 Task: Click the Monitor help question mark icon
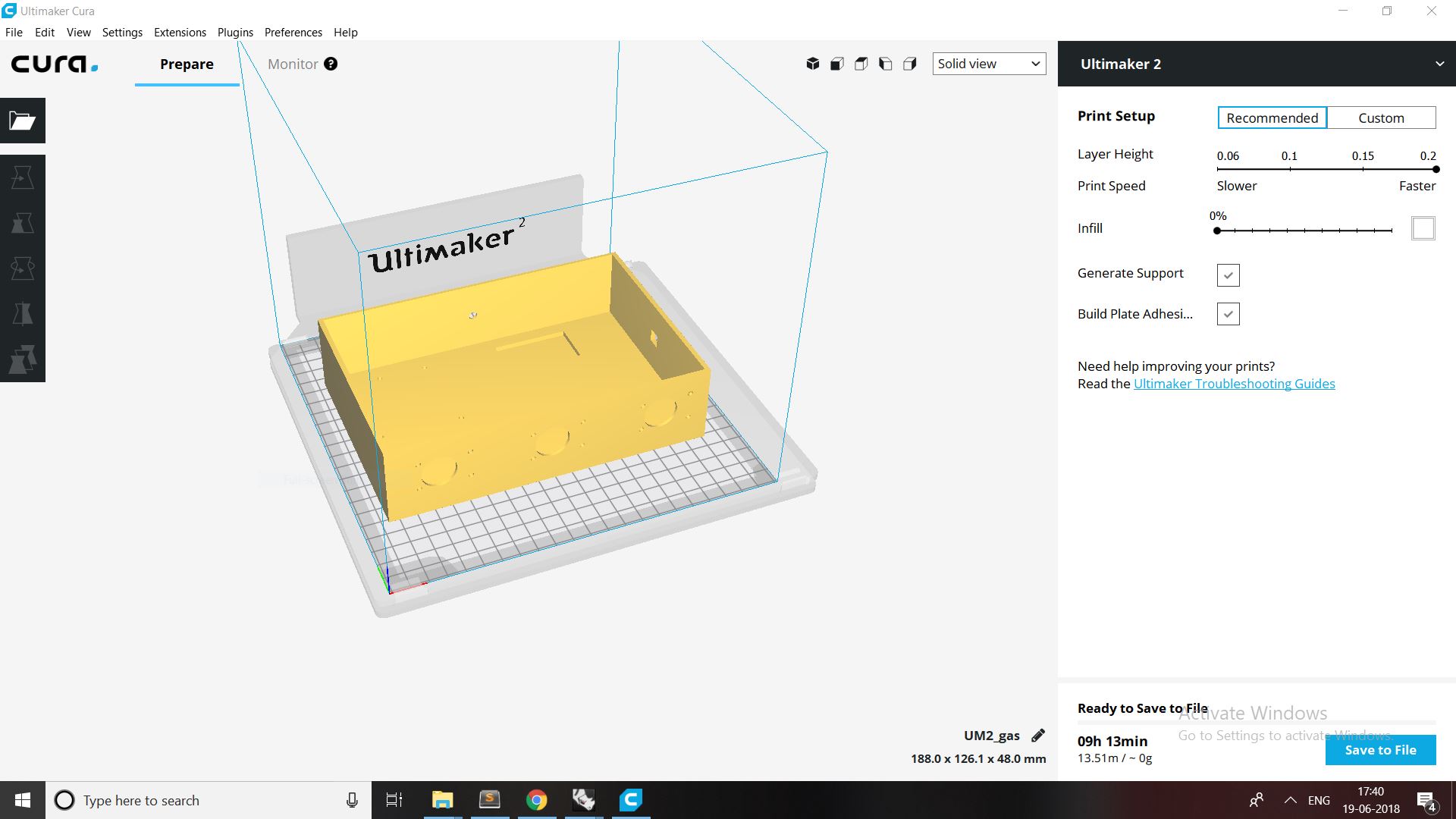pyautogui.click(x=331, y=64)
